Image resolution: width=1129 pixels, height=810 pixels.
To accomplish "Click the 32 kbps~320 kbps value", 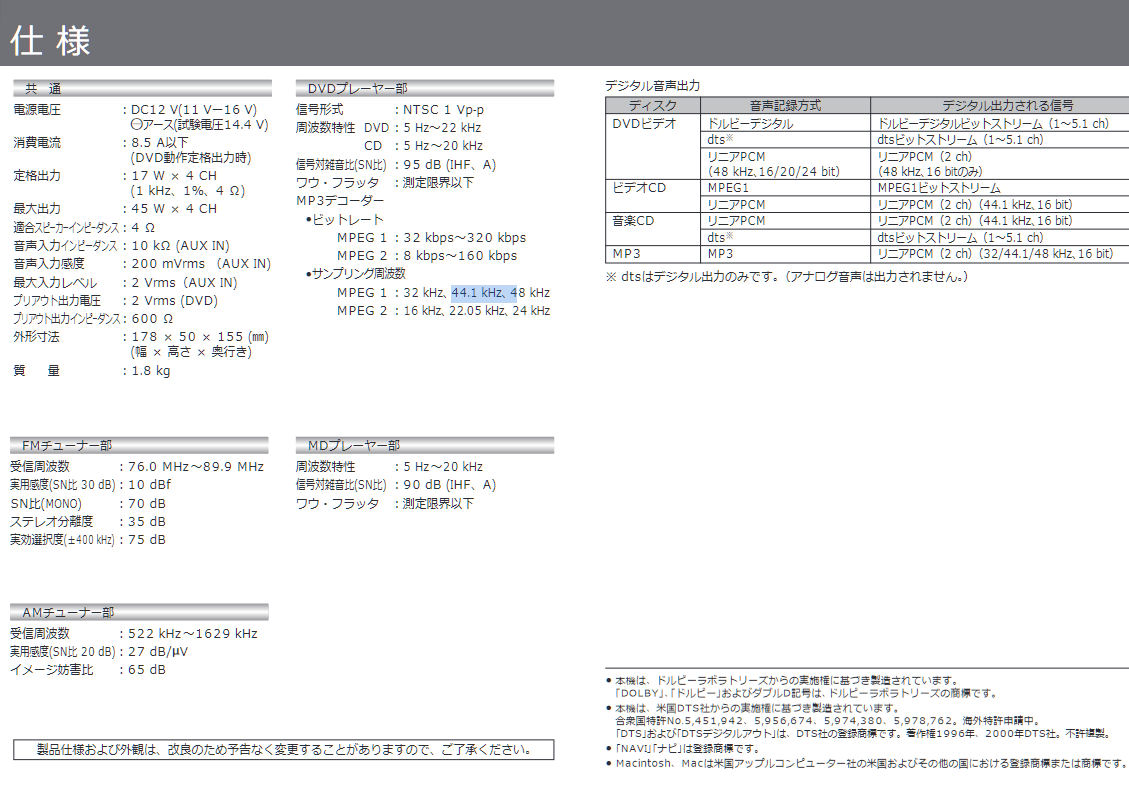I will coord(464,238).
